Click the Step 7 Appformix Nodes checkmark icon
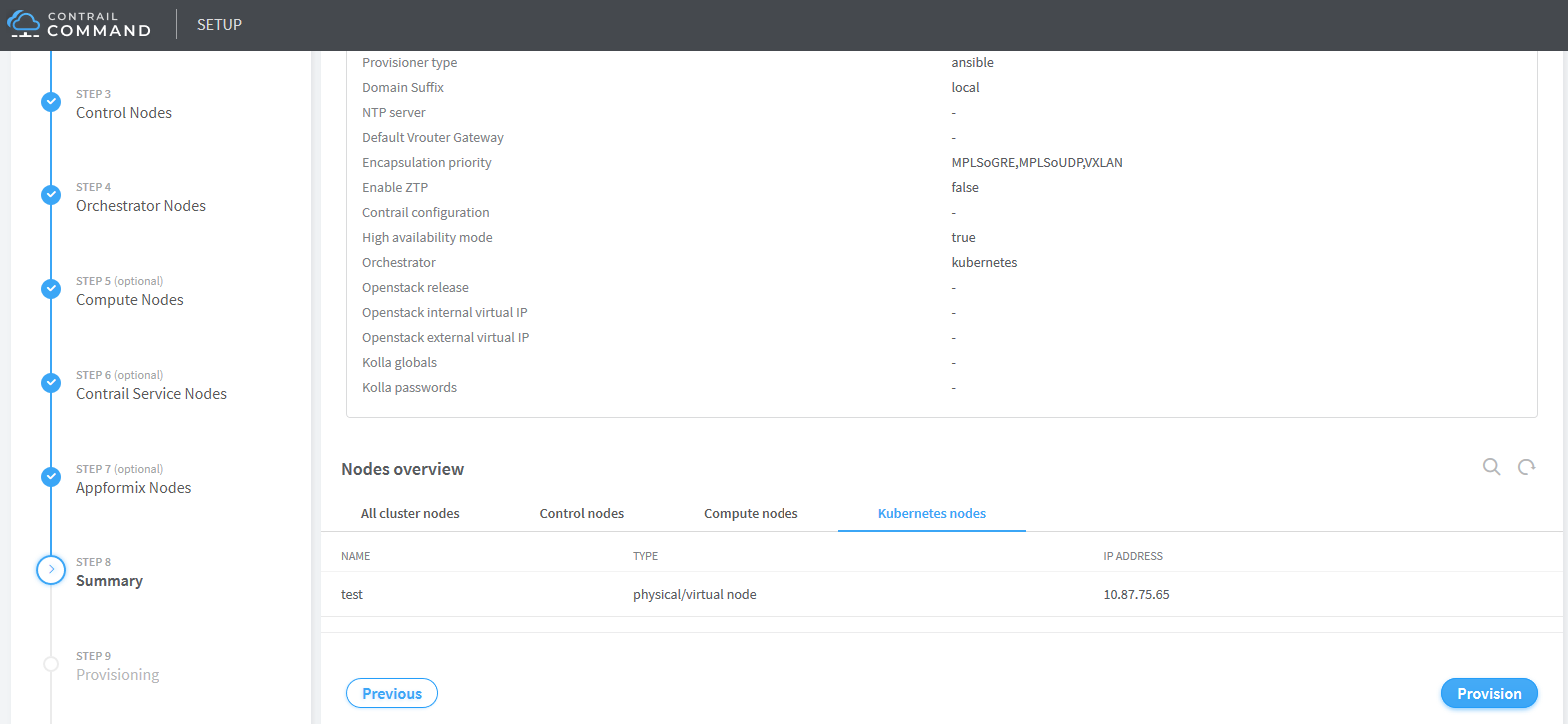1568x724 pixels. (51, 477)
